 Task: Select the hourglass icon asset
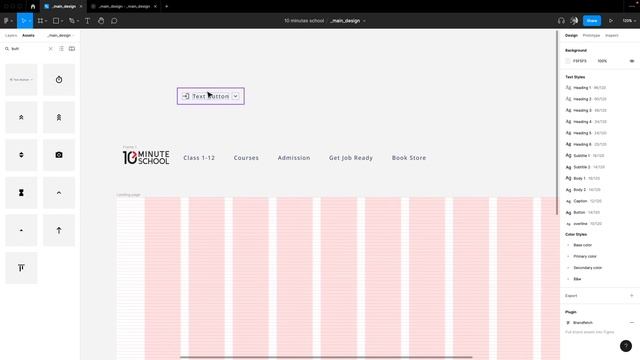click(x=21, y=193)
